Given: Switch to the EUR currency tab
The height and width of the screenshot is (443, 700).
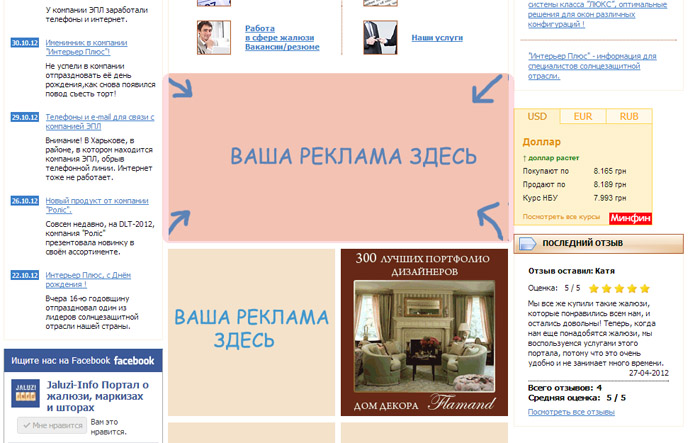Looking at the screenshot, I should click(x=582, y=117).
